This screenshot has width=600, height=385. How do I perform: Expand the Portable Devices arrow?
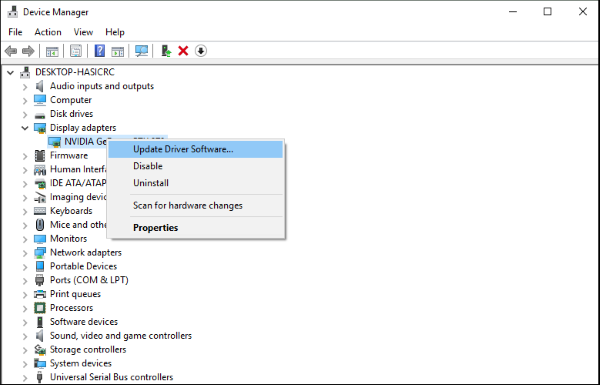25,267
